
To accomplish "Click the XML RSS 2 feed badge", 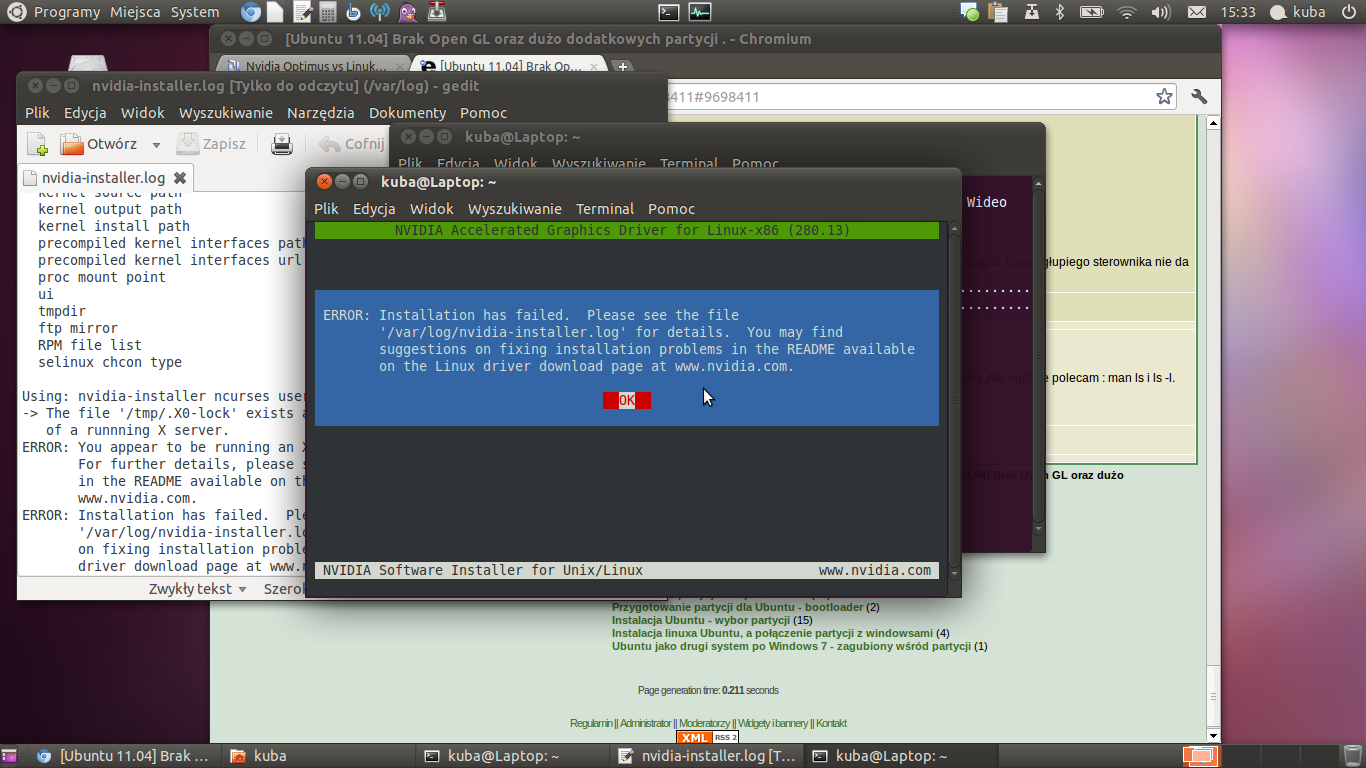I will 708,737.
